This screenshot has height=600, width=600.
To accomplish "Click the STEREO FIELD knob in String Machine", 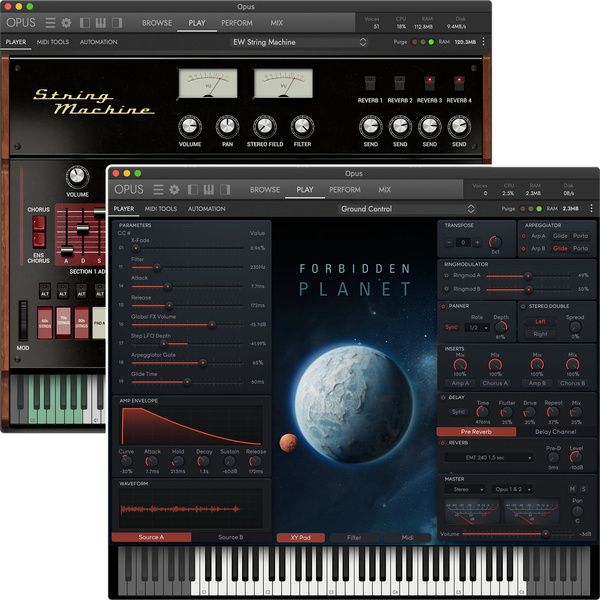I will click(265, 127).
